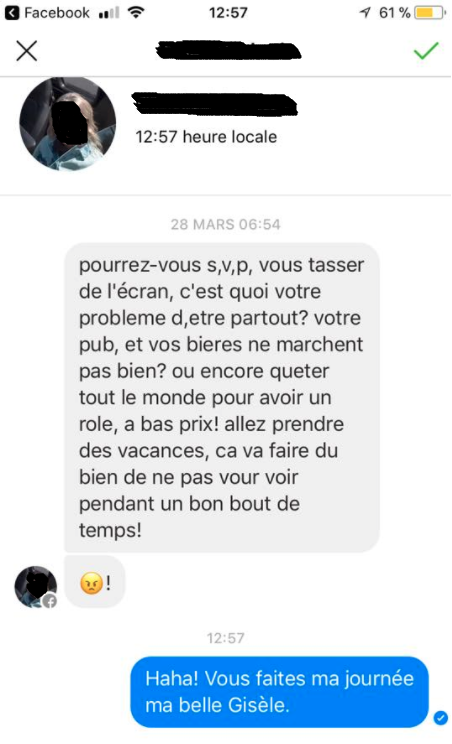Tap the cellular signal bars
This screenshot has height=744, width=452.
pyautogui.click(x=109, y=13)
